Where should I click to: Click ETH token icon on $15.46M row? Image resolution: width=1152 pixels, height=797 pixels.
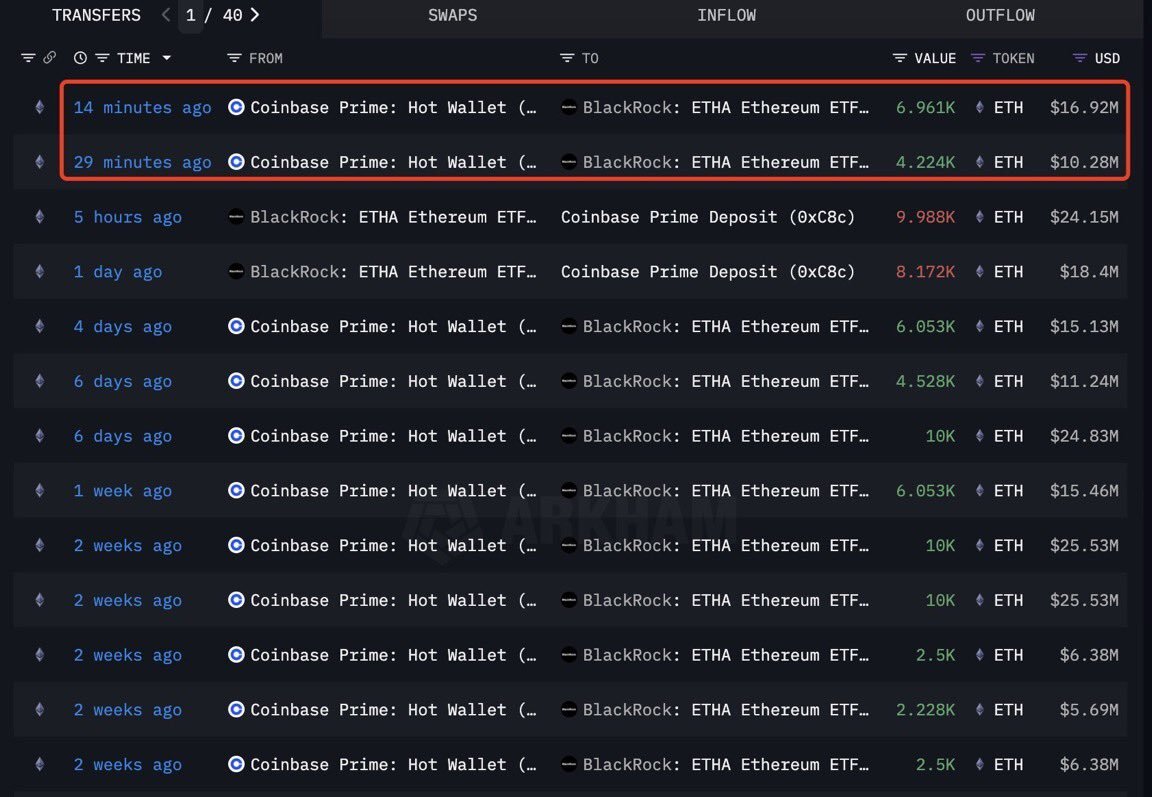pyautogui.click(x=979, y=491)
